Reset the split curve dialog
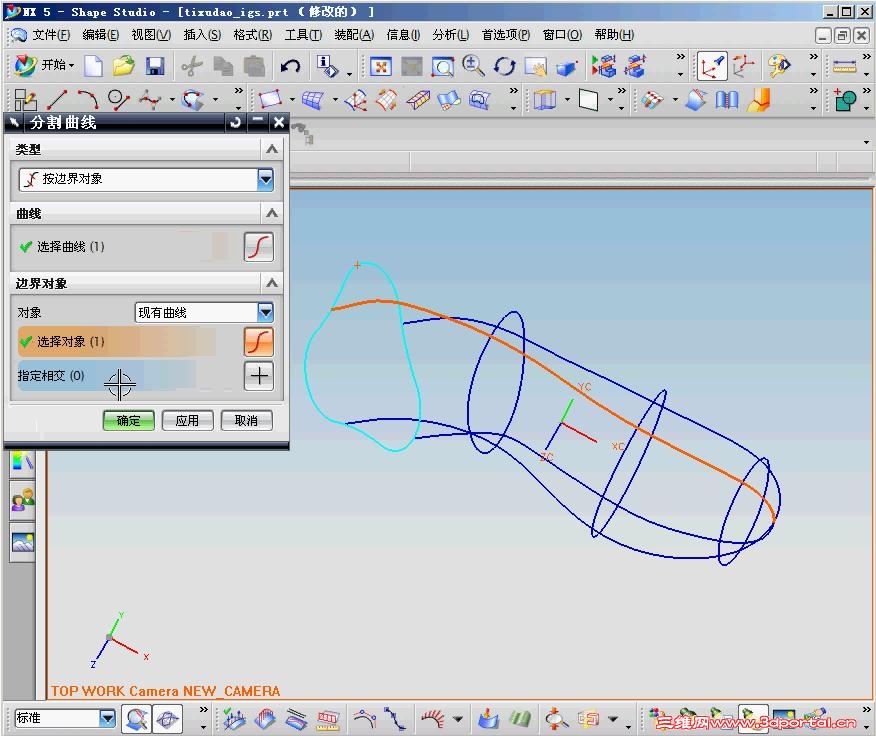Viewport: 876px width, 736px height. click(235, 122)
